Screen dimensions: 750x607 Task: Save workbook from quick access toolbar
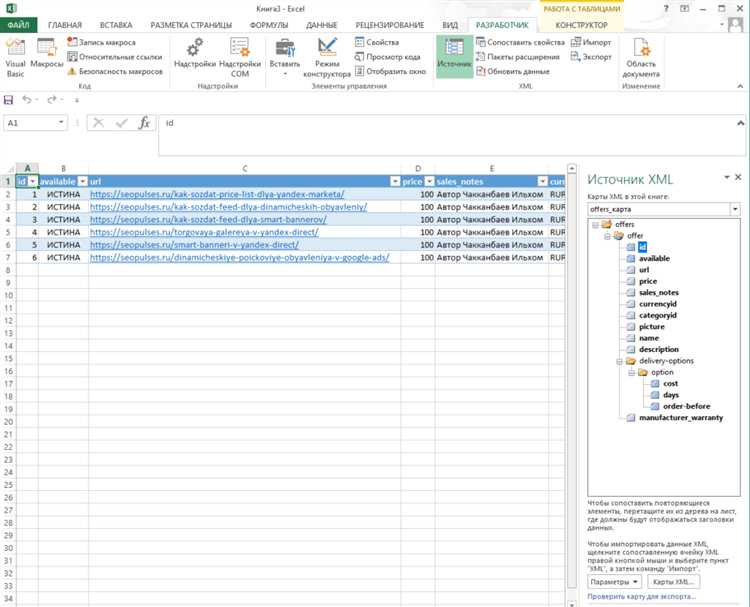[9, 99]
